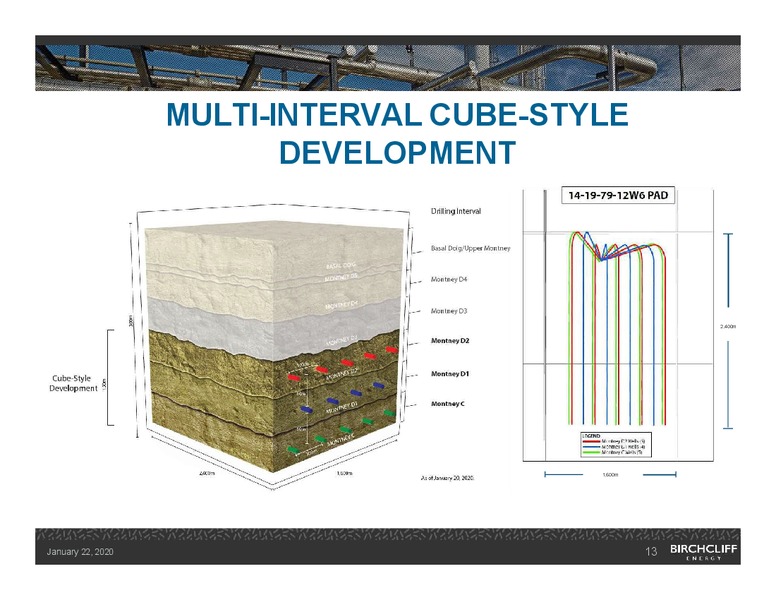Viewport: 776px width, 600px height.
Task: Click the pad well trajectory map
Action: [618, 324]
